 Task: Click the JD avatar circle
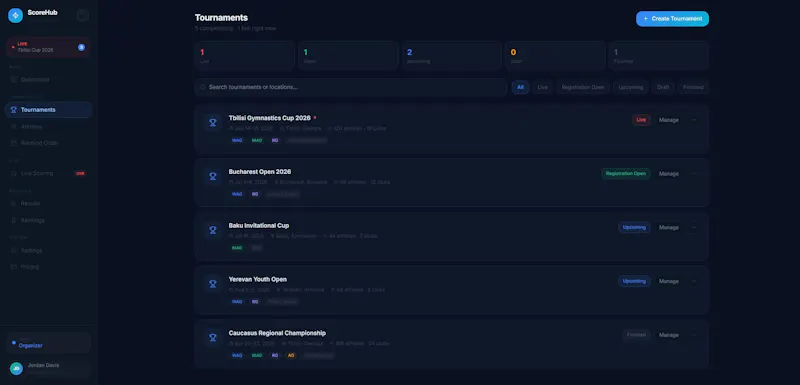[x=16, y=368]
